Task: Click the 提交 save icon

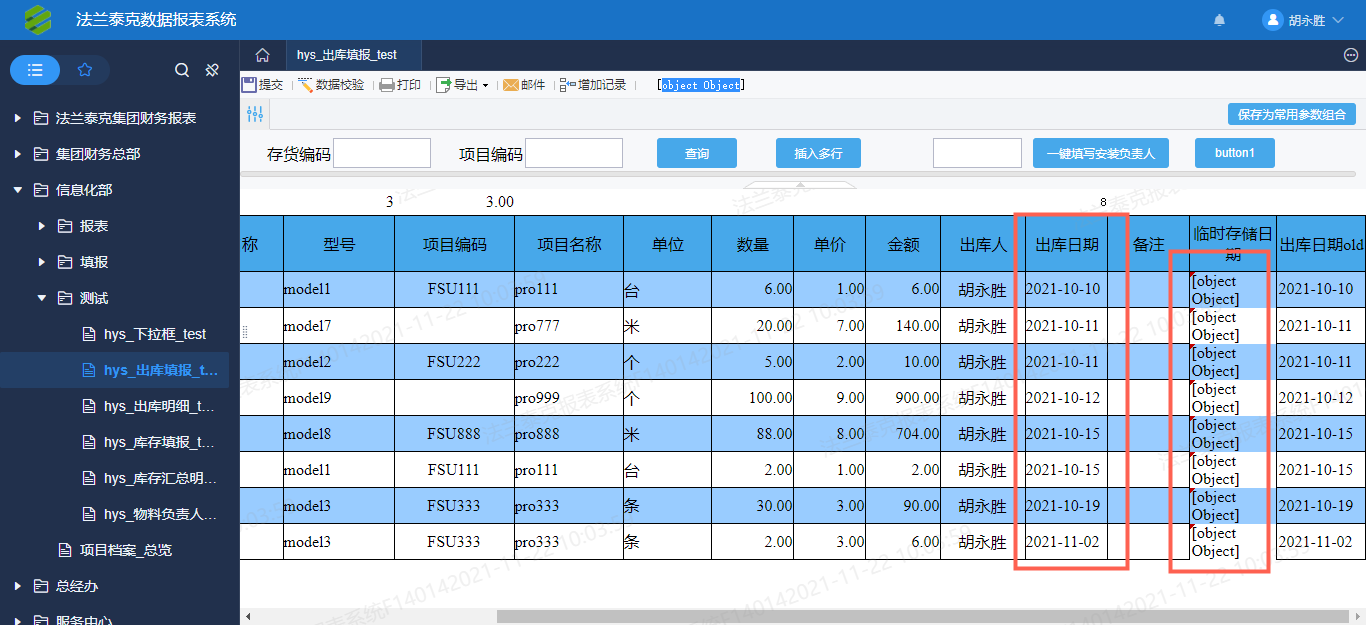Action: pyautogui.click(x=249, y=85)
